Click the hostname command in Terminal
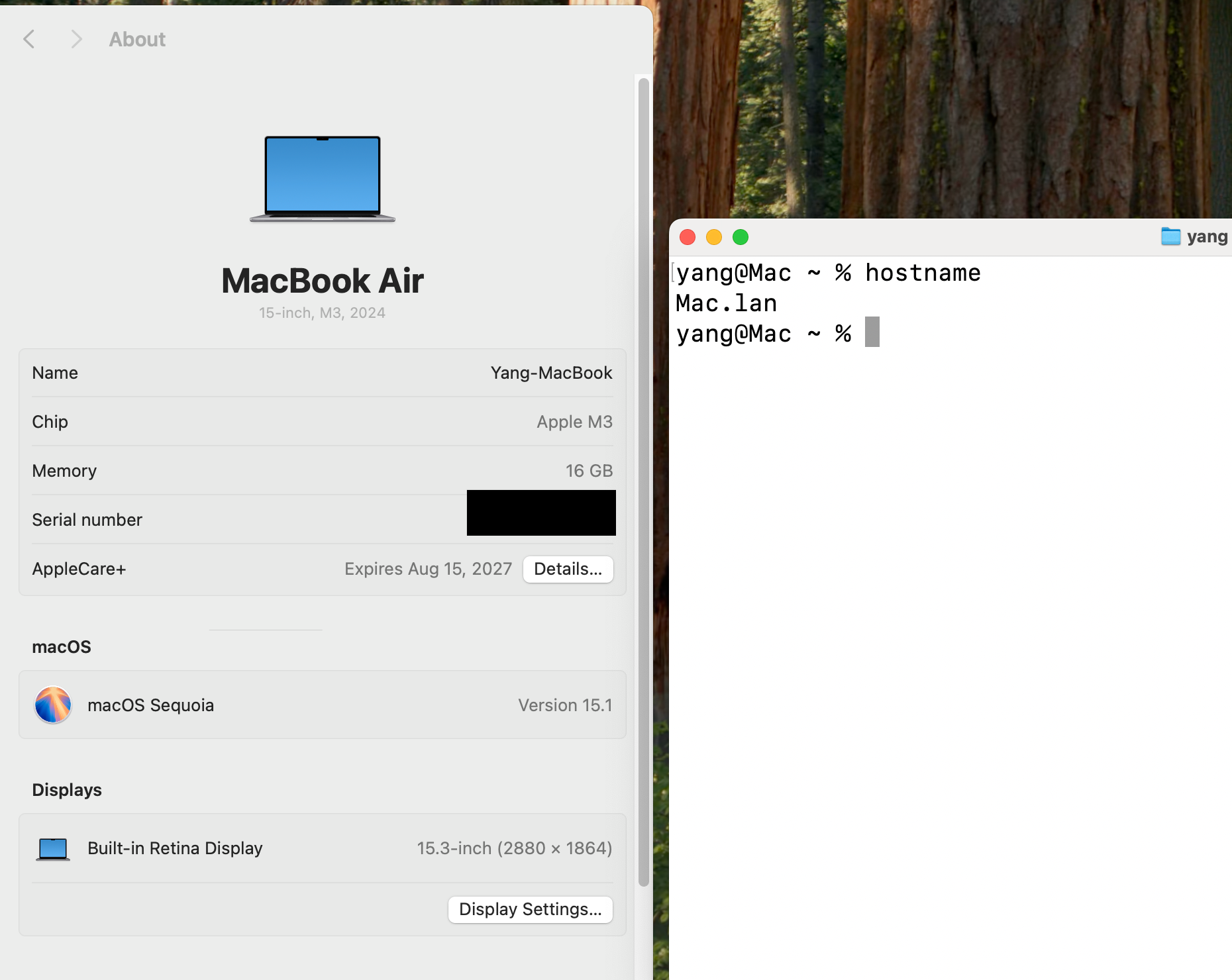 (923, 273)
